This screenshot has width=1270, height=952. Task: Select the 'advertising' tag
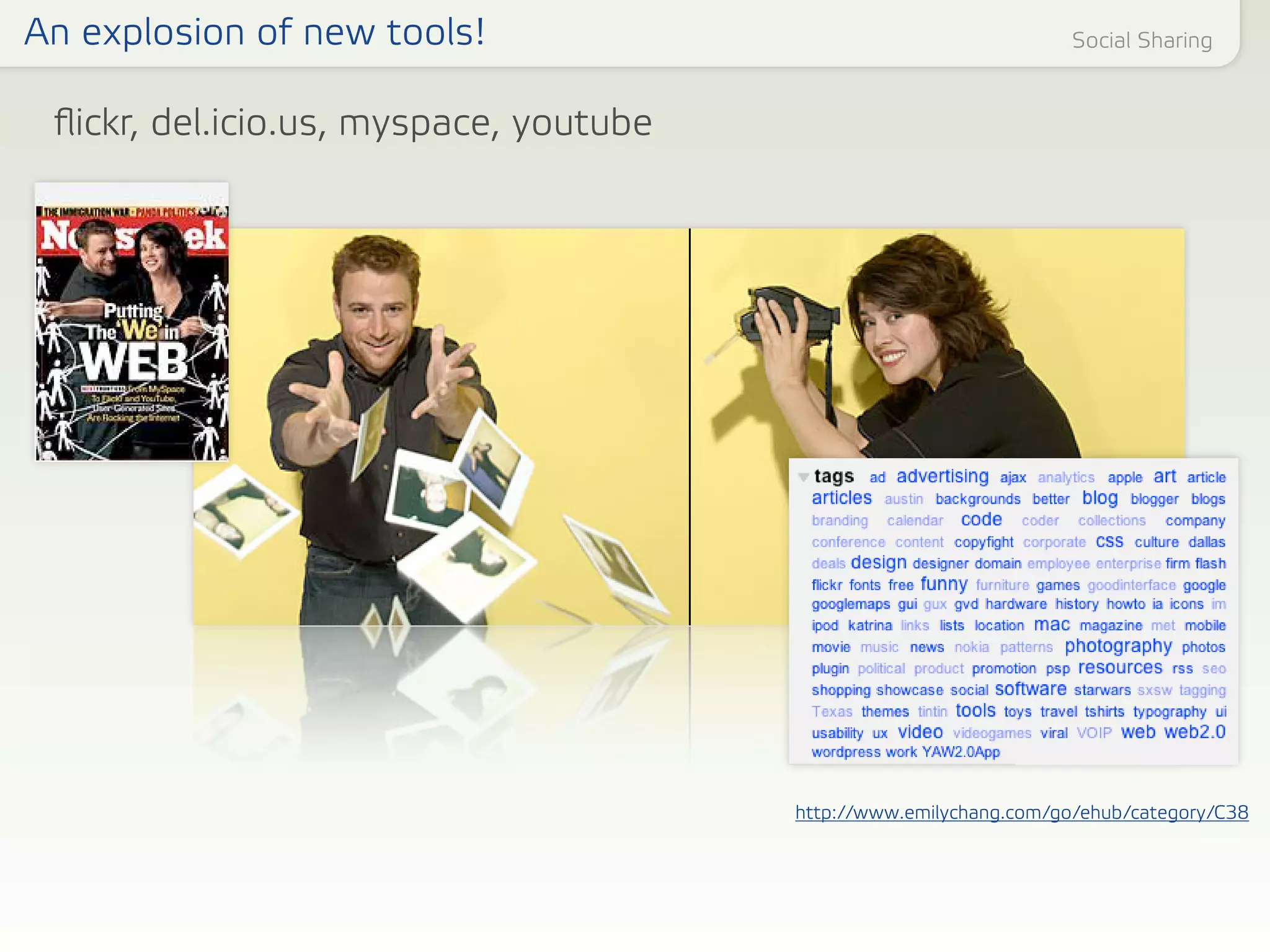coord(942,477)
